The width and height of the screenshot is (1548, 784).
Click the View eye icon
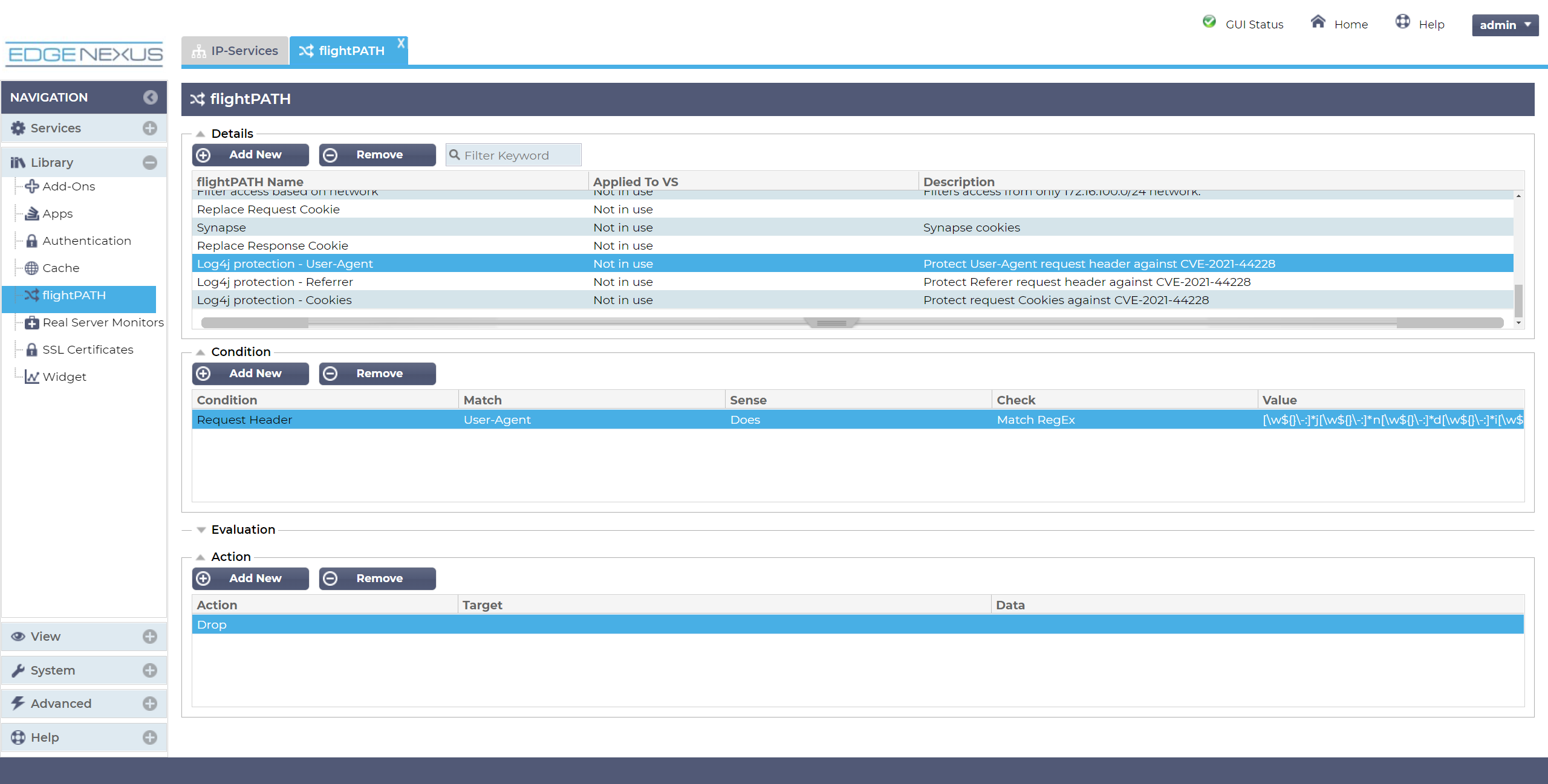[x=18, y=637]
